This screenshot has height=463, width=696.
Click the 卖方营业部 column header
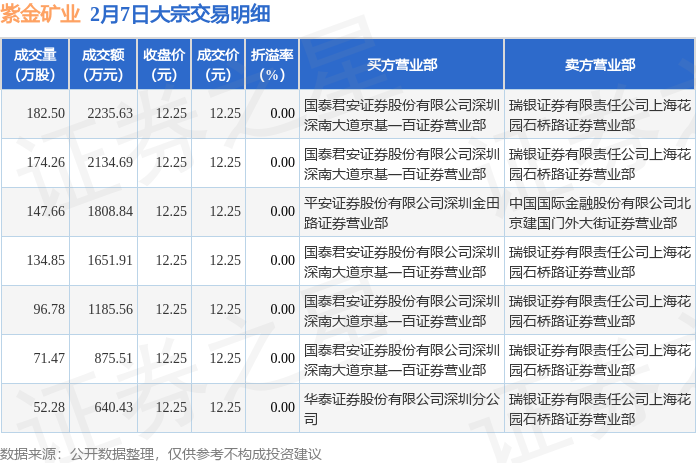pos(600,64)
